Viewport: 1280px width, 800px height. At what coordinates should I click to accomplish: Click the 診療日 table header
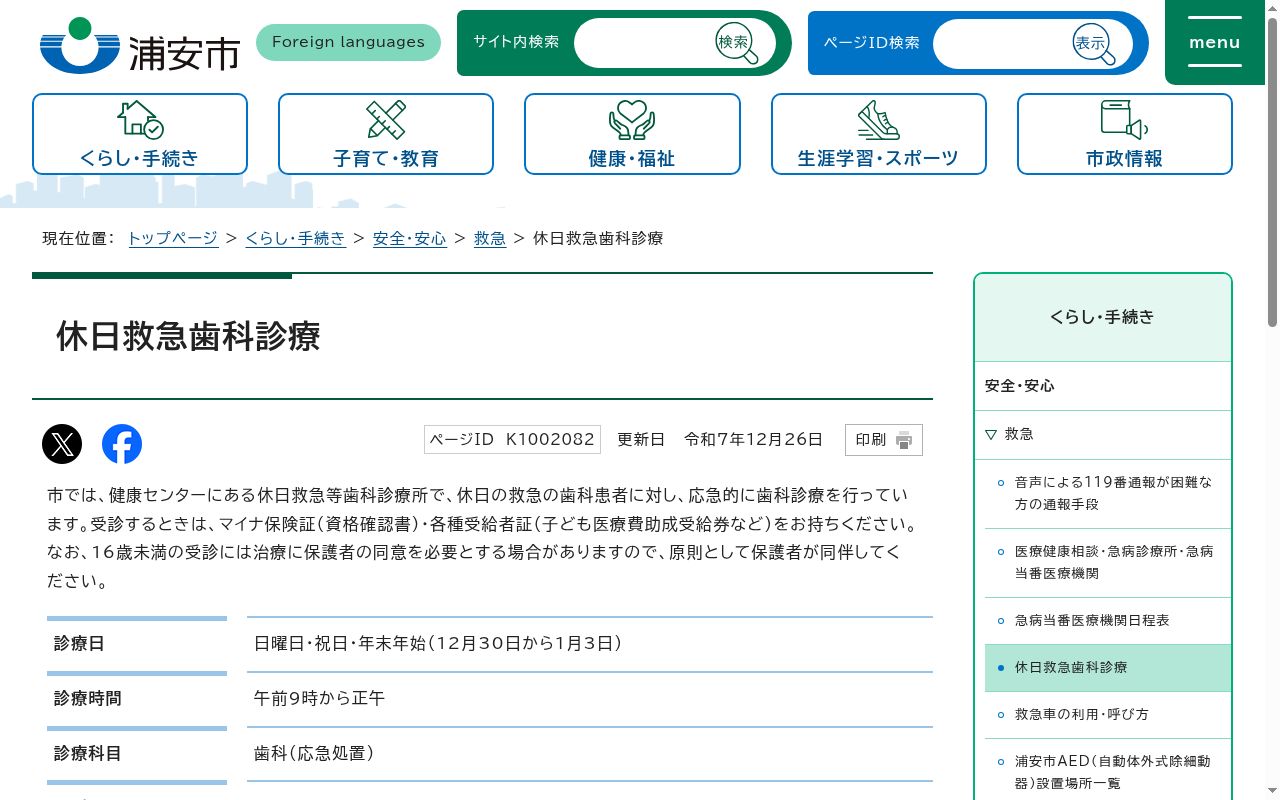[x=137, y=644]
